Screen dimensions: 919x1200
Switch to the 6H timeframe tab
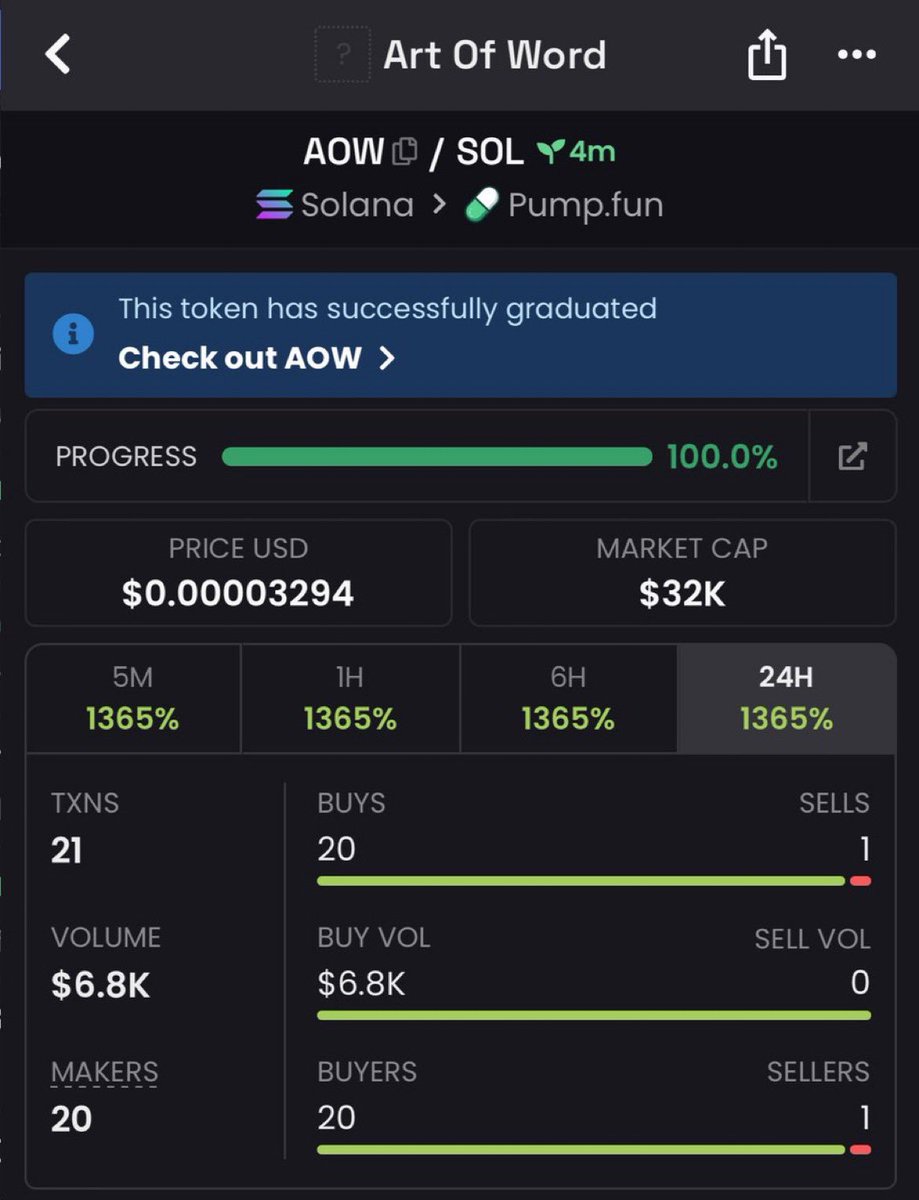[568, 698]
